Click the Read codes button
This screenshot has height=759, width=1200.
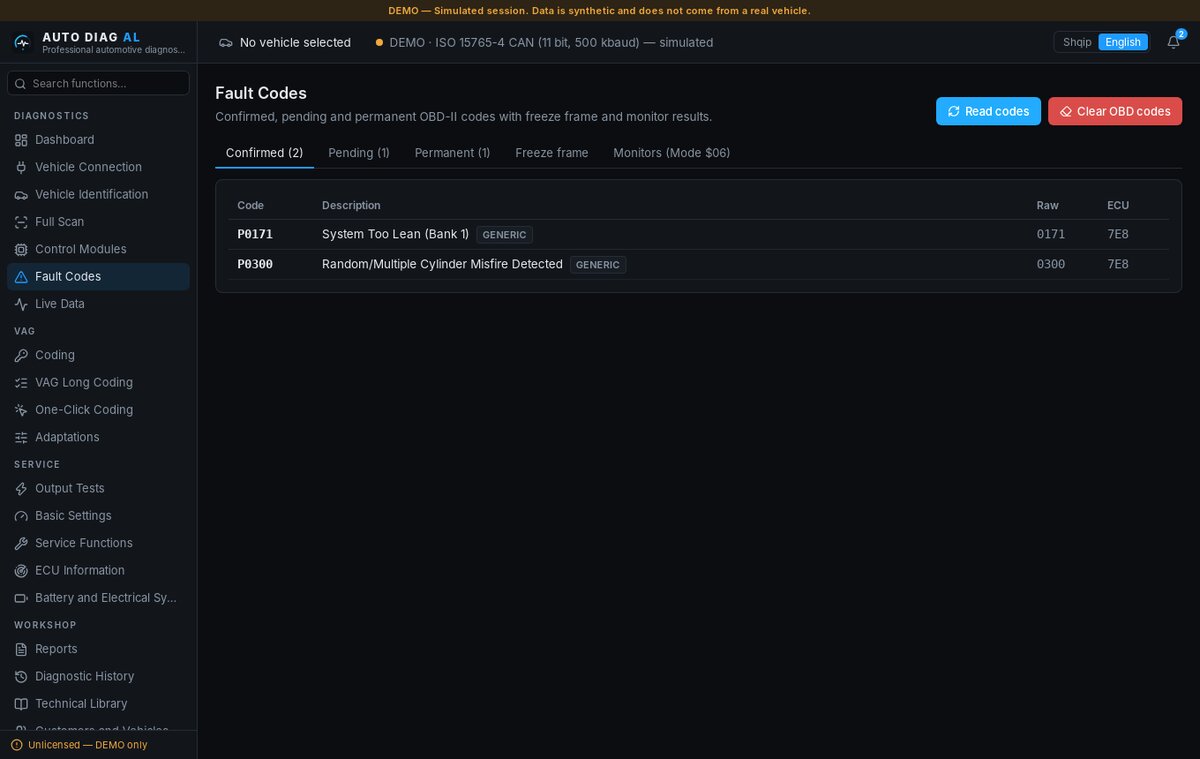click(x=988, y=111)
